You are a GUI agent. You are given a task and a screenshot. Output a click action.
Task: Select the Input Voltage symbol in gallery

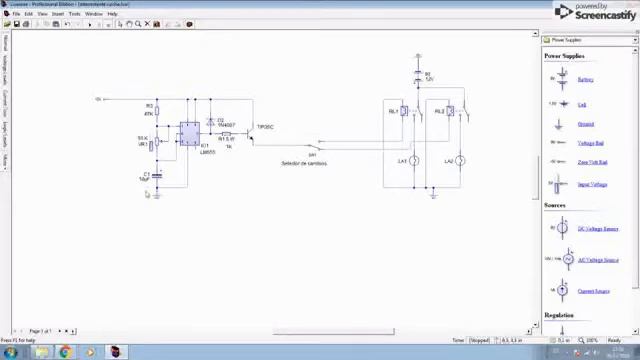(x=558, y=184)
